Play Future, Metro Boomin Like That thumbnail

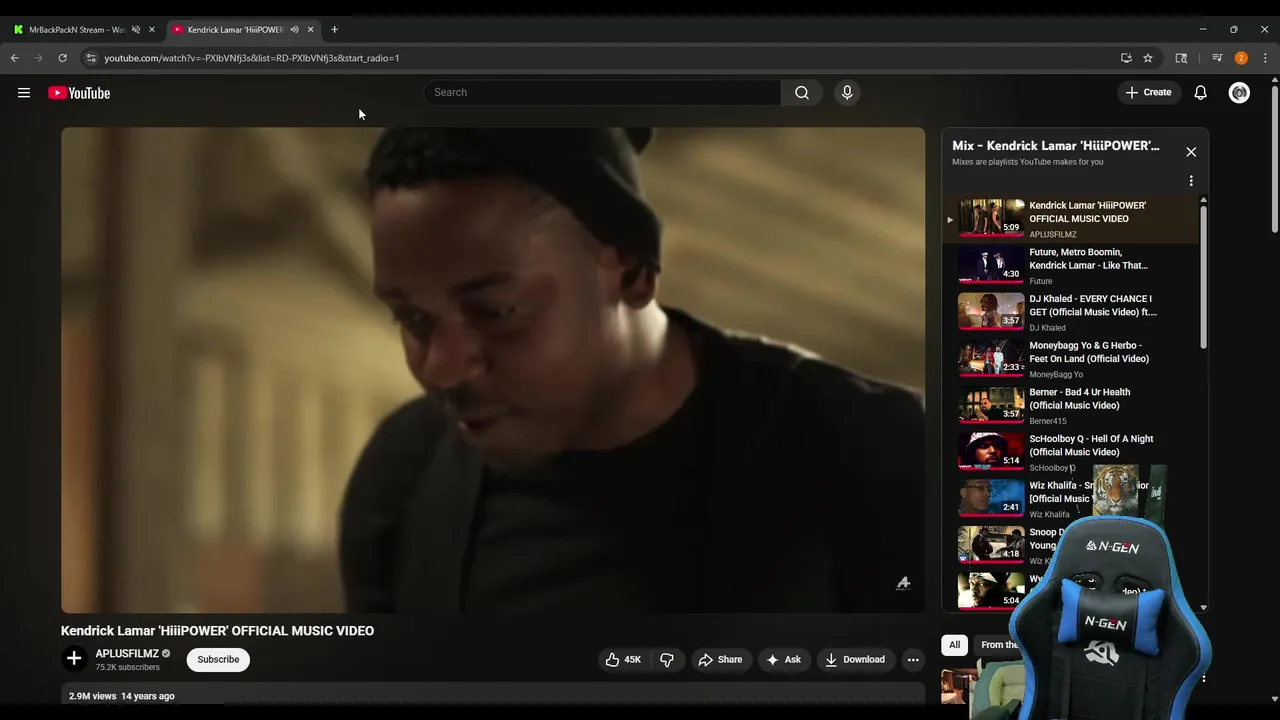(991, 265)
